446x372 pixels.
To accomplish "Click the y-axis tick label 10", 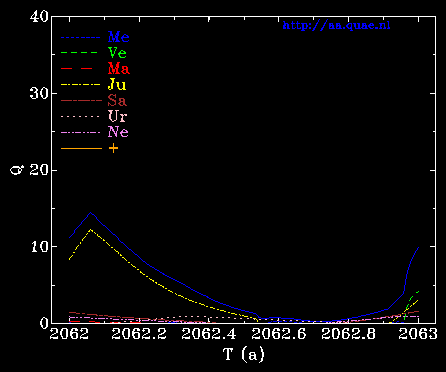I will [x=39, y=247].
